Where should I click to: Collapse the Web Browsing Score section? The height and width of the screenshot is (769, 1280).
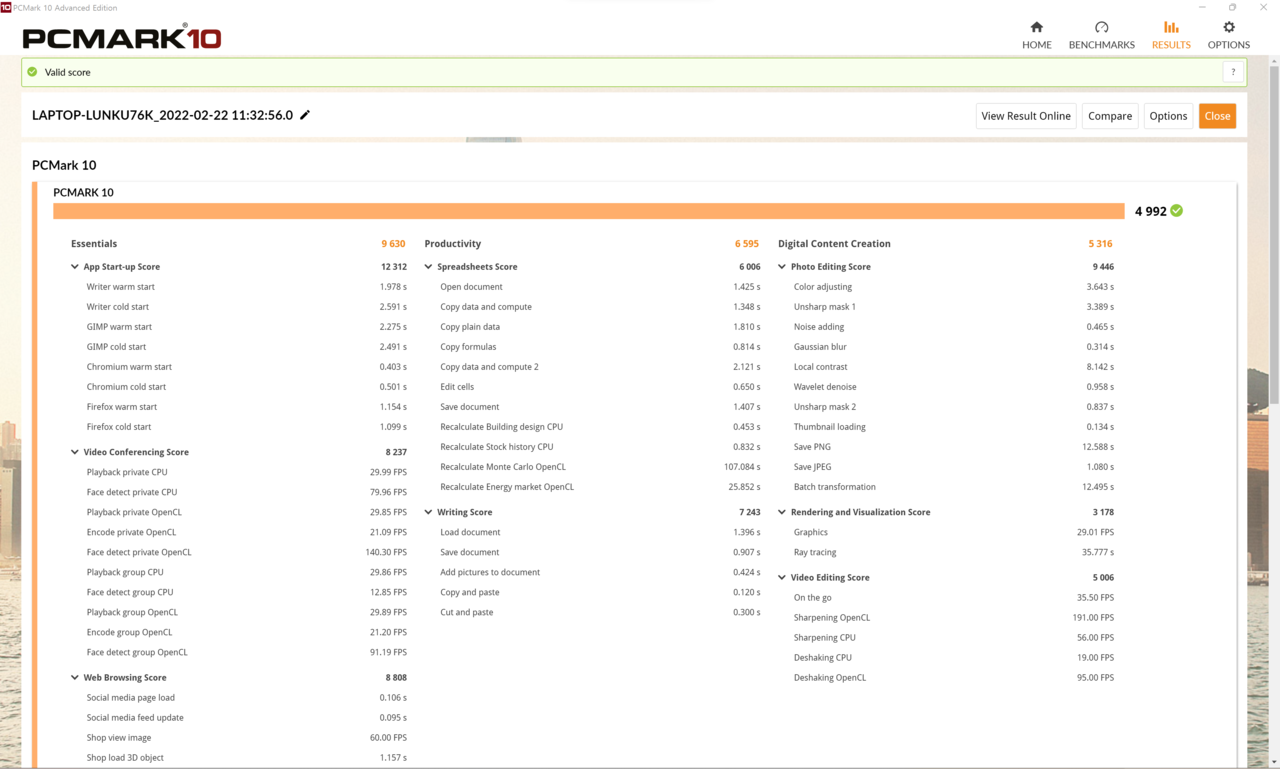point(75,678)
